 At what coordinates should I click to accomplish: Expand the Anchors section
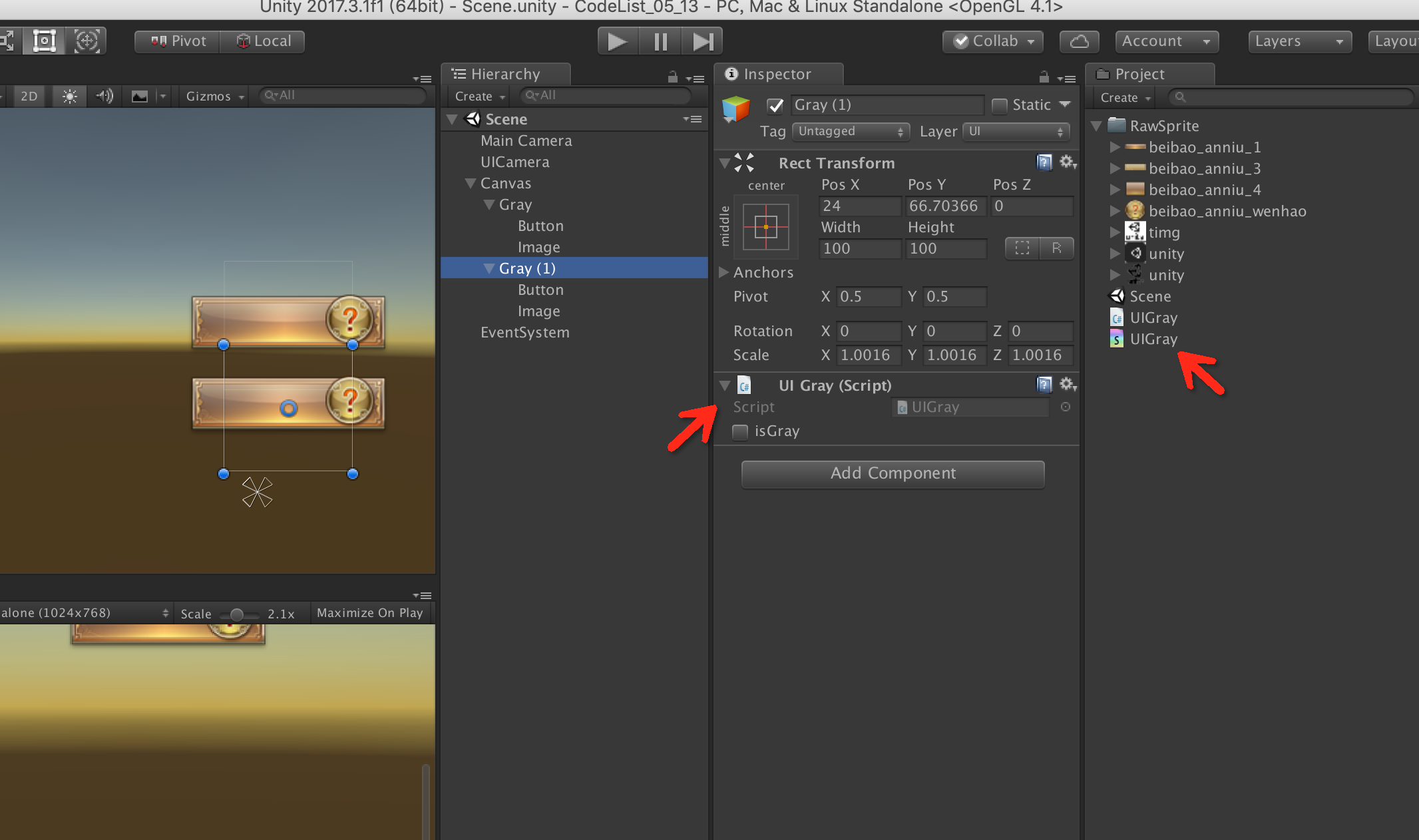pyautogui.click(x=724, y=272)
